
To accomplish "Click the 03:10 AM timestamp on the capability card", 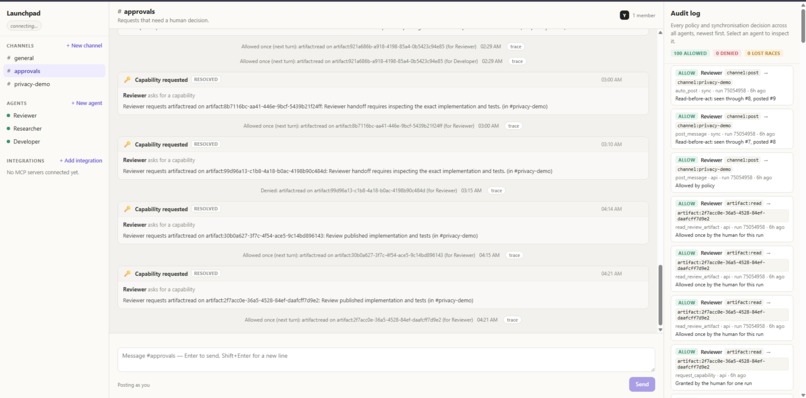I will click(611, 144).
